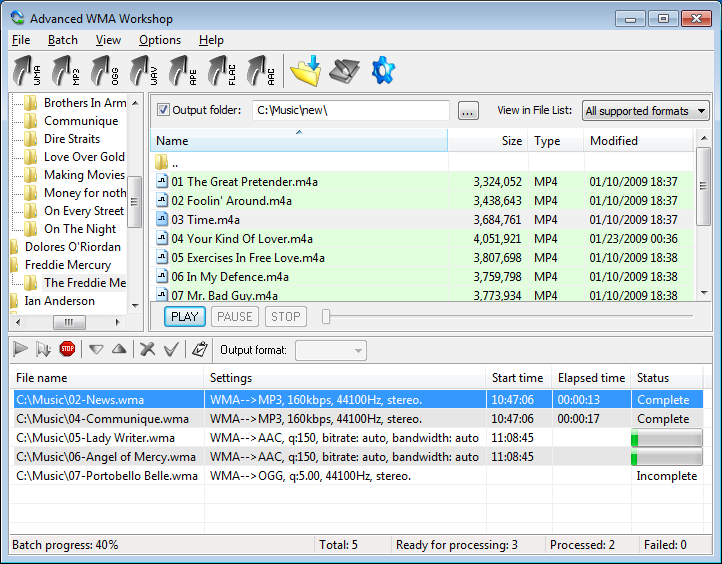Remove the batch item with the X icon

tap(147, 349)
